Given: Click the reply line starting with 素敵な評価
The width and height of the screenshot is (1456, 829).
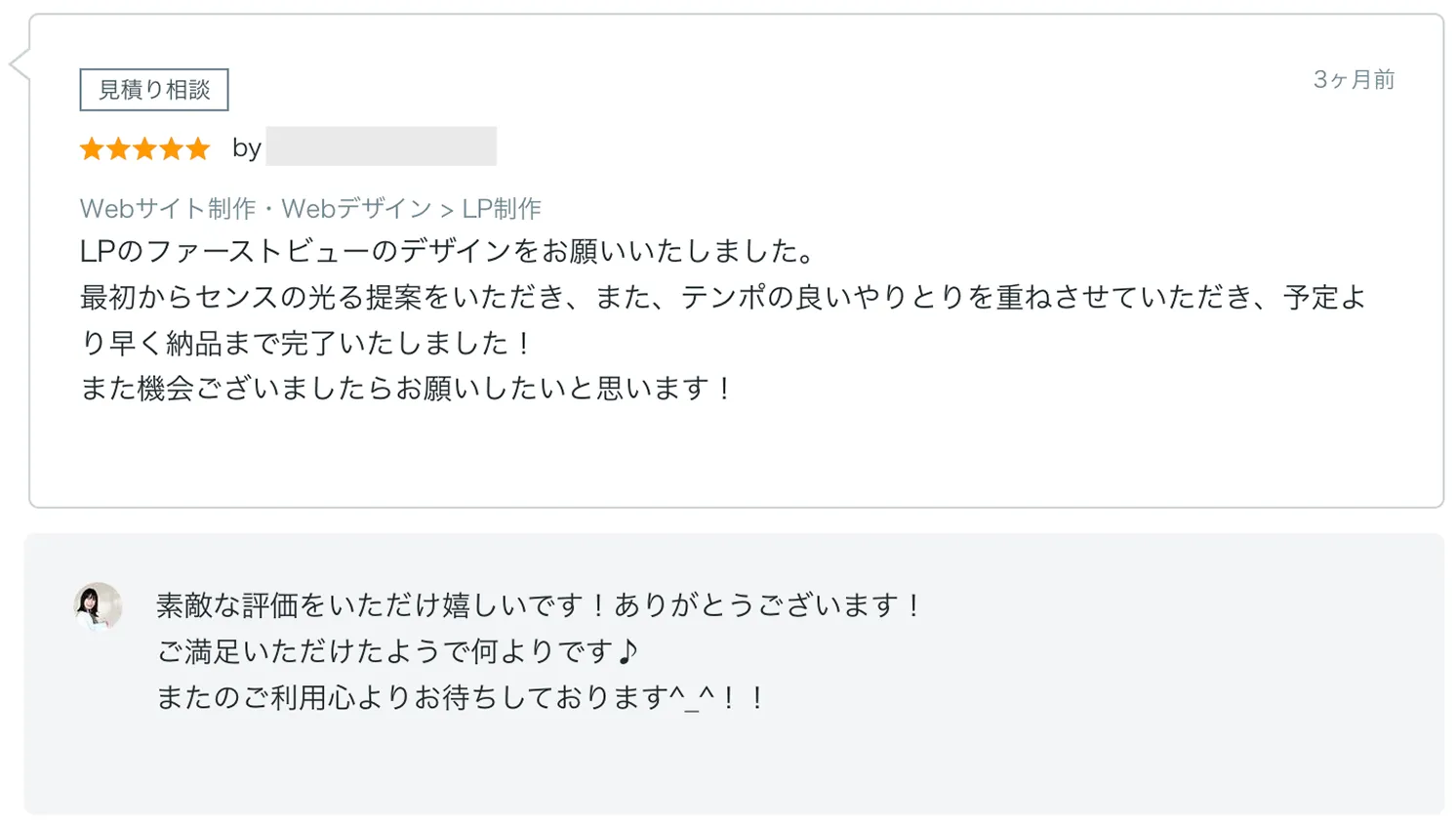Looking at the screenshot, I should (x=539, y=606).
